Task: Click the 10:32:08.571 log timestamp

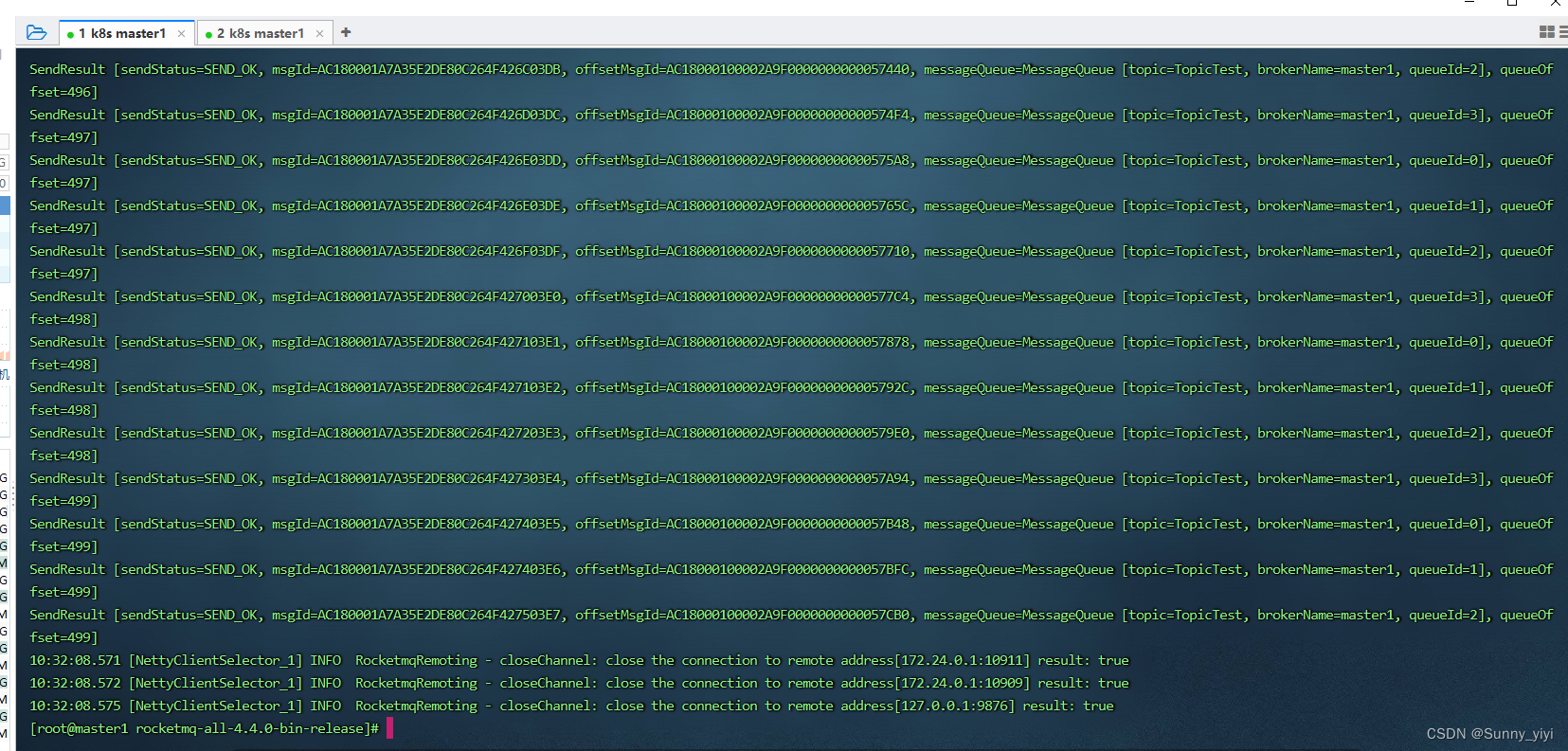Action: tap(75, 660)
